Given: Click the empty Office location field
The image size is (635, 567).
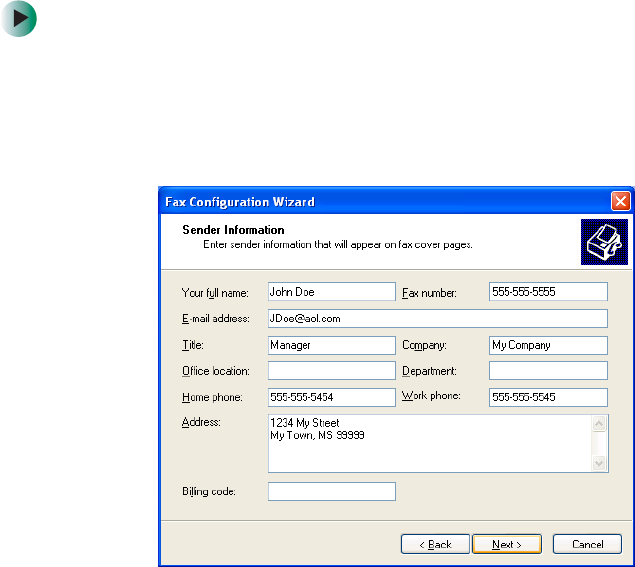Looking at the screenshot, I should coord(332,371).
